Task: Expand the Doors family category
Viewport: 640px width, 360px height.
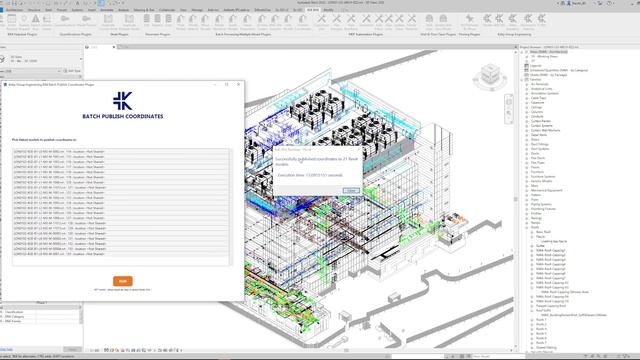Action: pos(527,140)
